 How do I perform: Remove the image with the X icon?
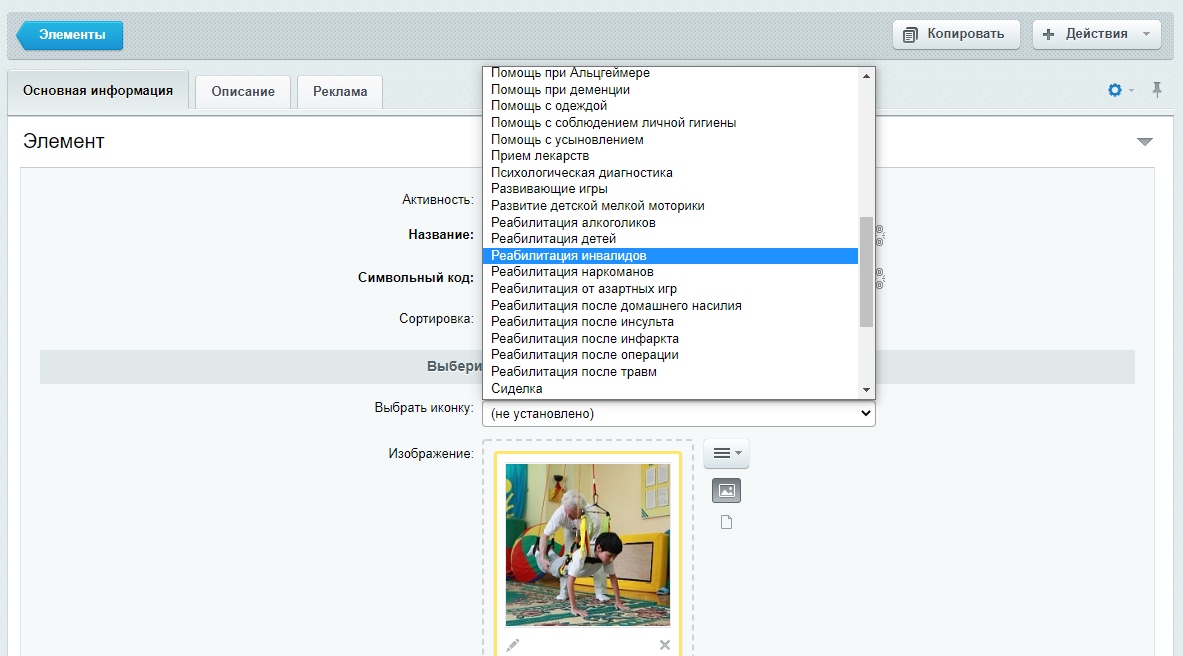(665, 645)
